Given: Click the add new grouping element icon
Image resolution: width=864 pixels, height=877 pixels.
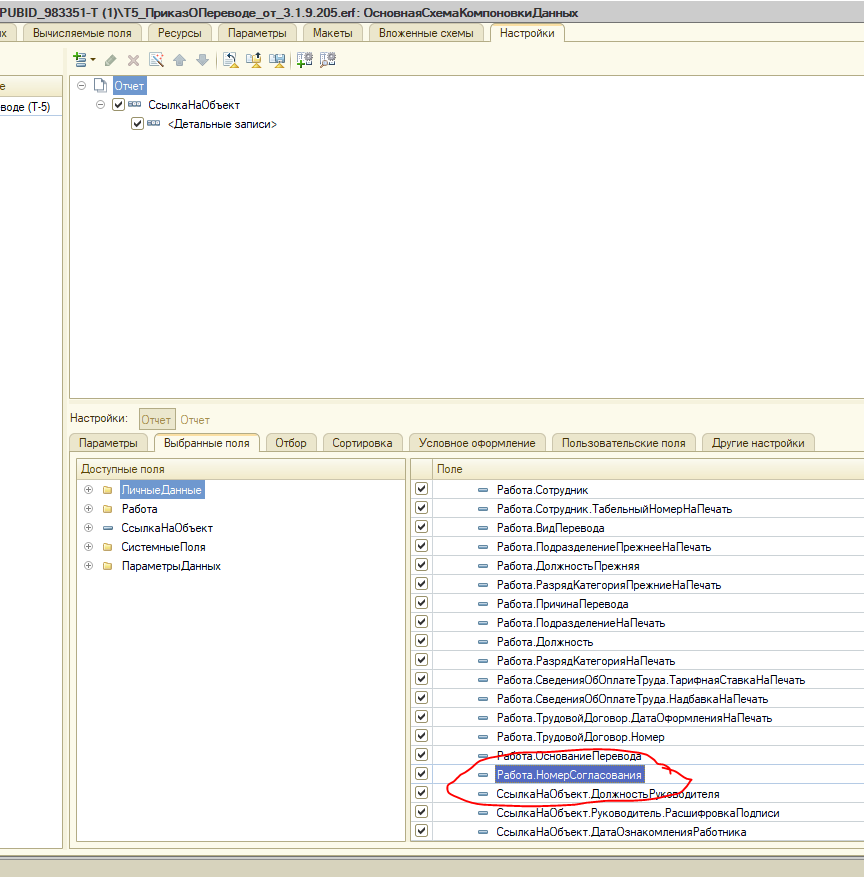Looking at the screenshot, I should 79,59.
